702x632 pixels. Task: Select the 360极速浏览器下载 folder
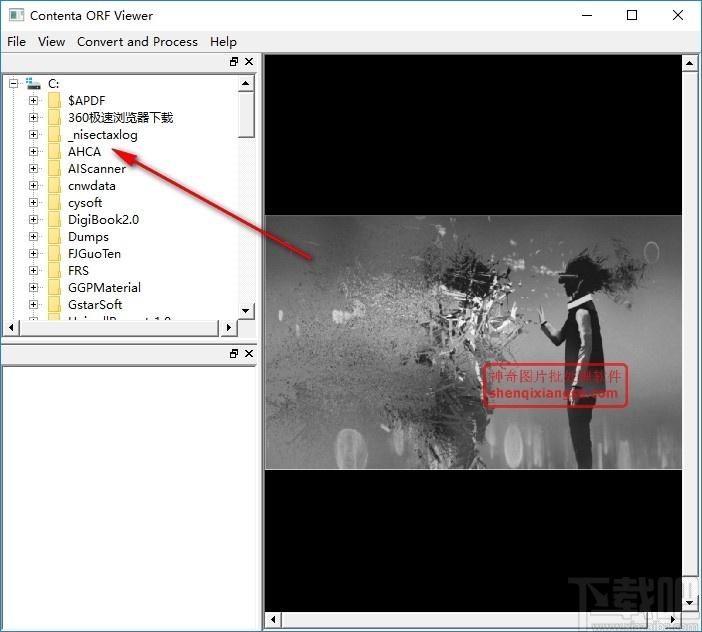tap(120, 117)
